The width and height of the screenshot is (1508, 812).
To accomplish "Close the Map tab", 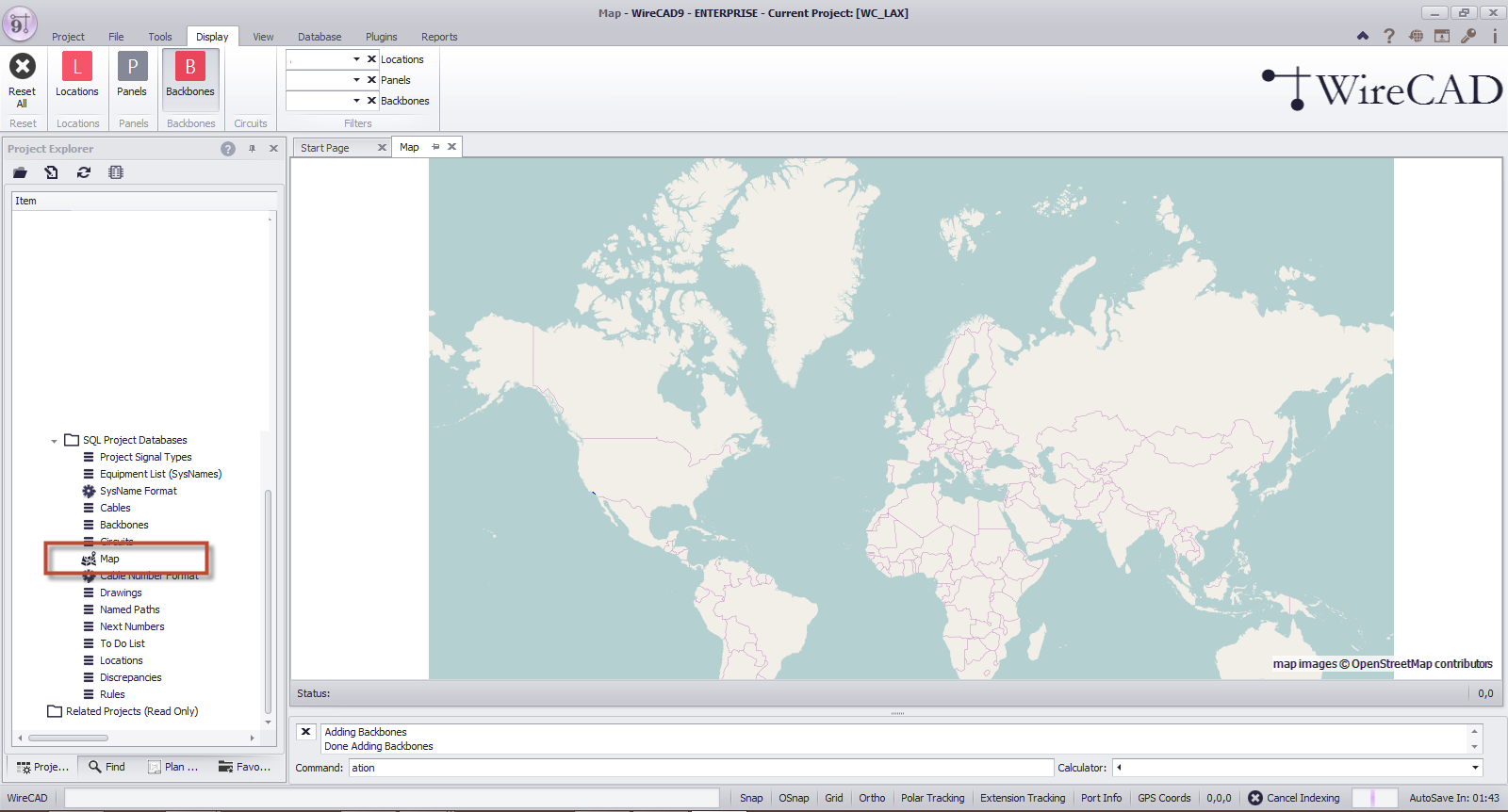I will 451,147.
